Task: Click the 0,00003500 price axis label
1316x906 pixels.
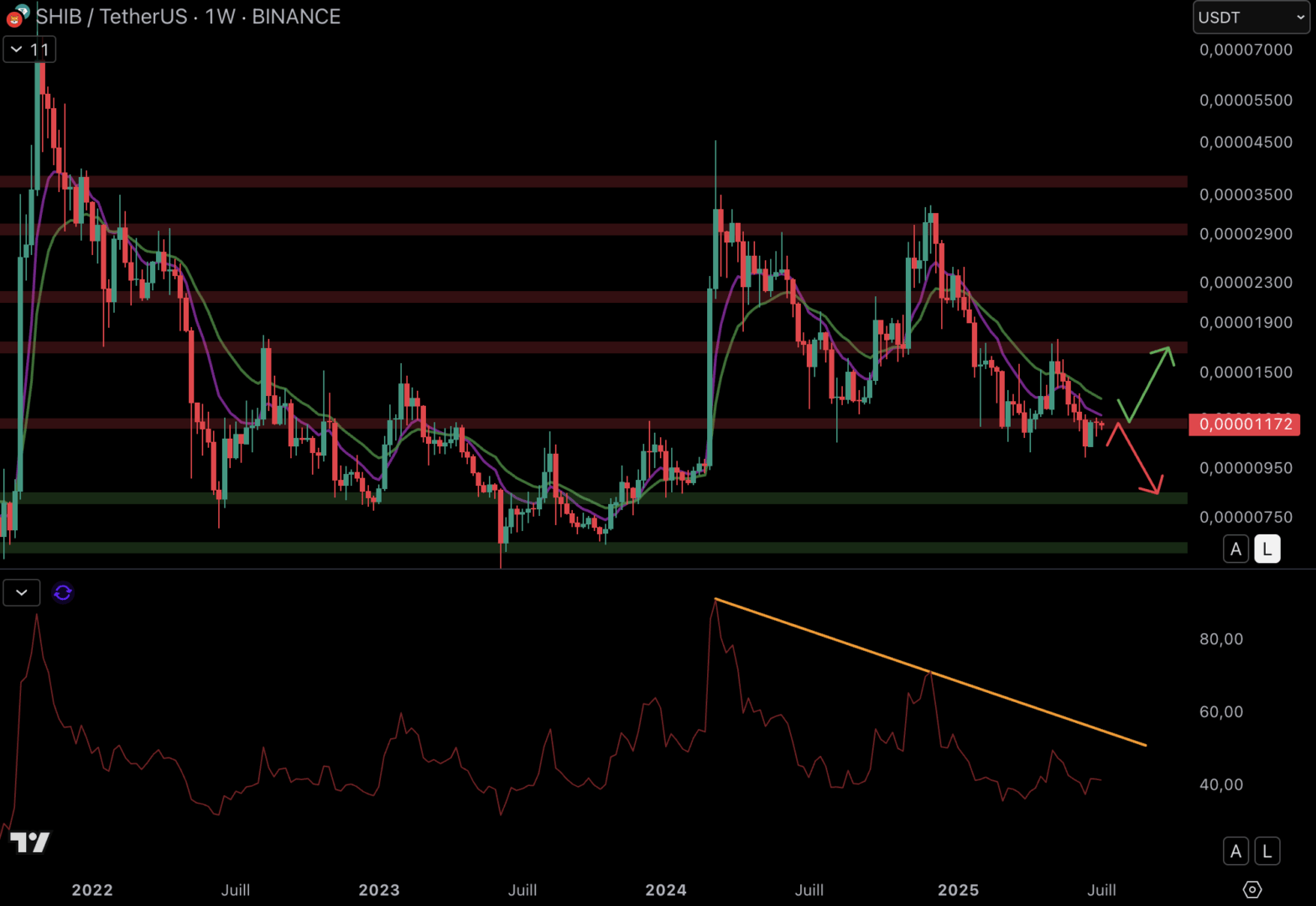Action: click(1246, 195)
